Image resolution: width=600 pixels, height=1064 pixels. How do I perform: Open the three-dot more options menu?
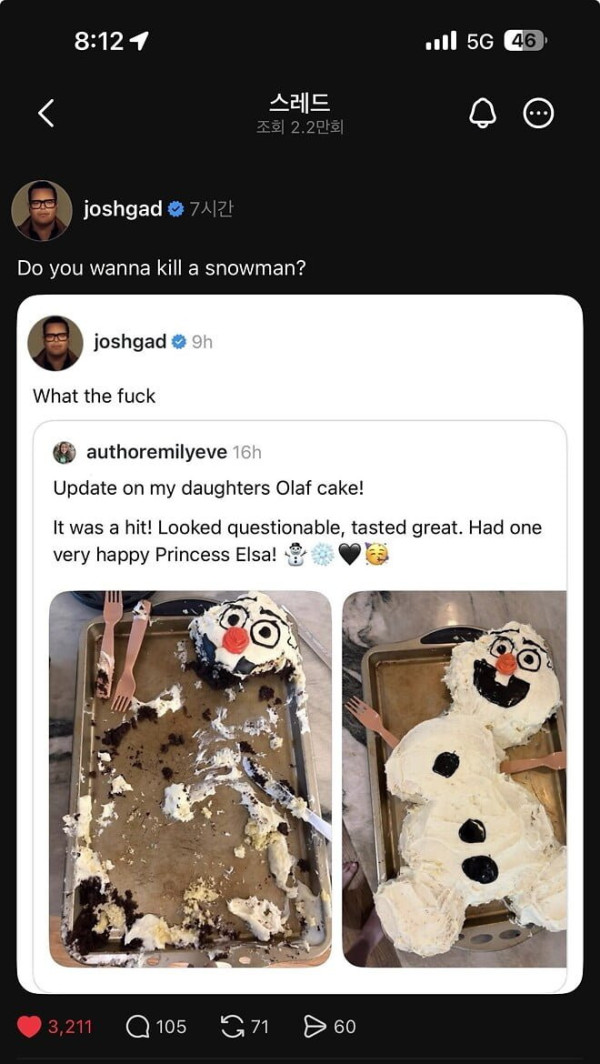tap(539, 114)
